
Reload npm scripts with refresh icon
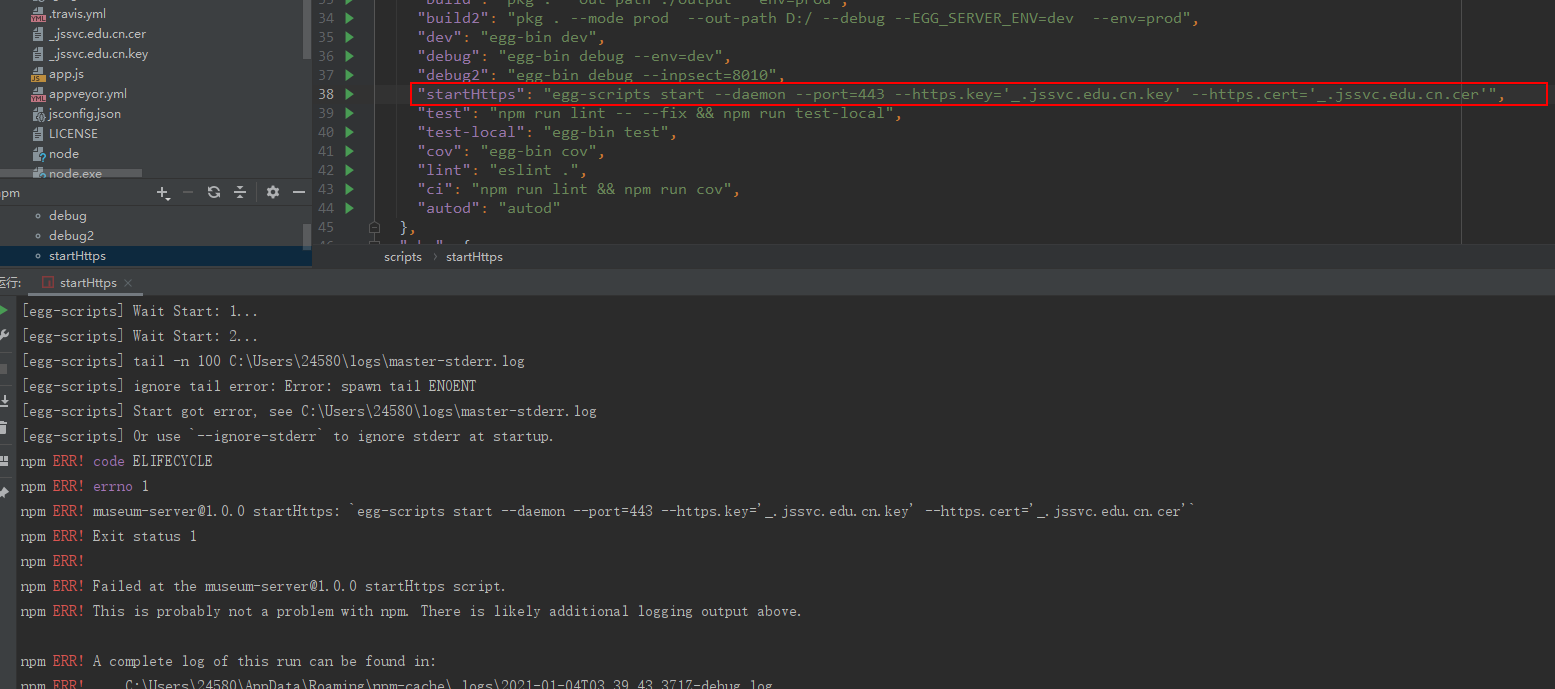(214, 192)
